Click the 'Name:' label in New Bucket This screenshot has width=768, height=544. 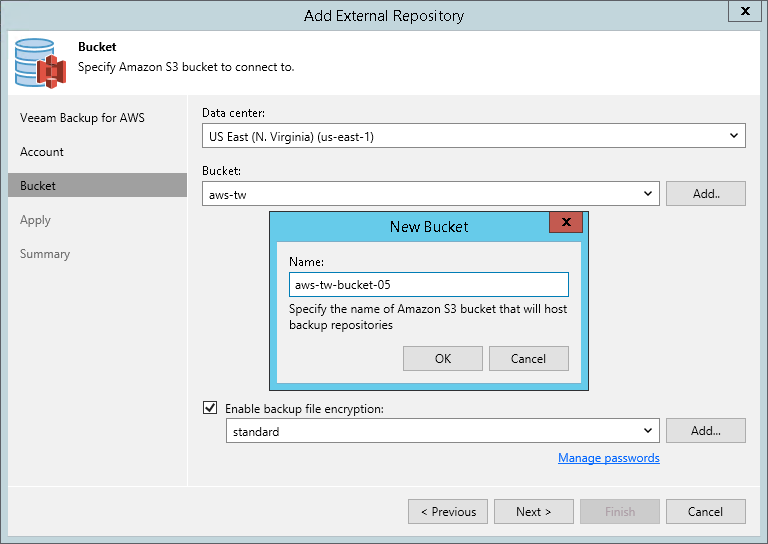pos(306,262)
